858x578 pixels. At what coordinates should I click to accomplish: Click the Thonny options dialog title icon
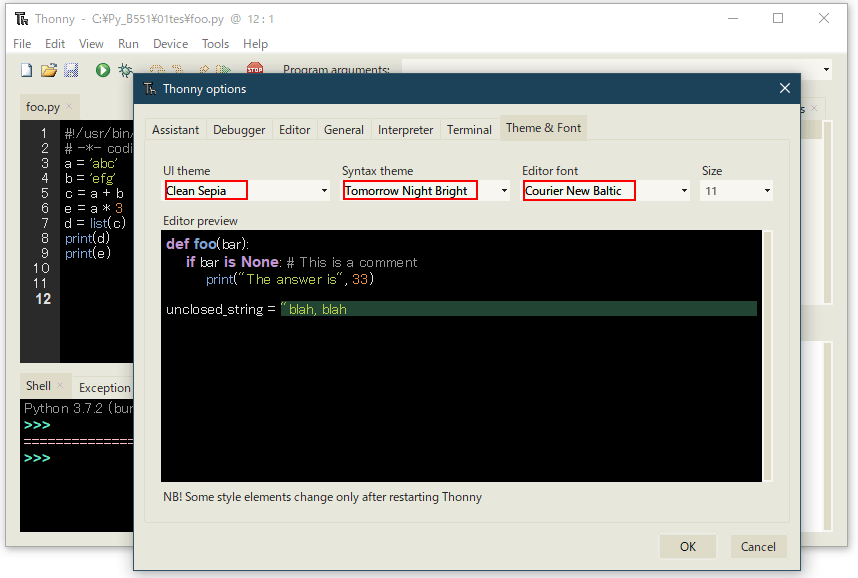point(150,89)
